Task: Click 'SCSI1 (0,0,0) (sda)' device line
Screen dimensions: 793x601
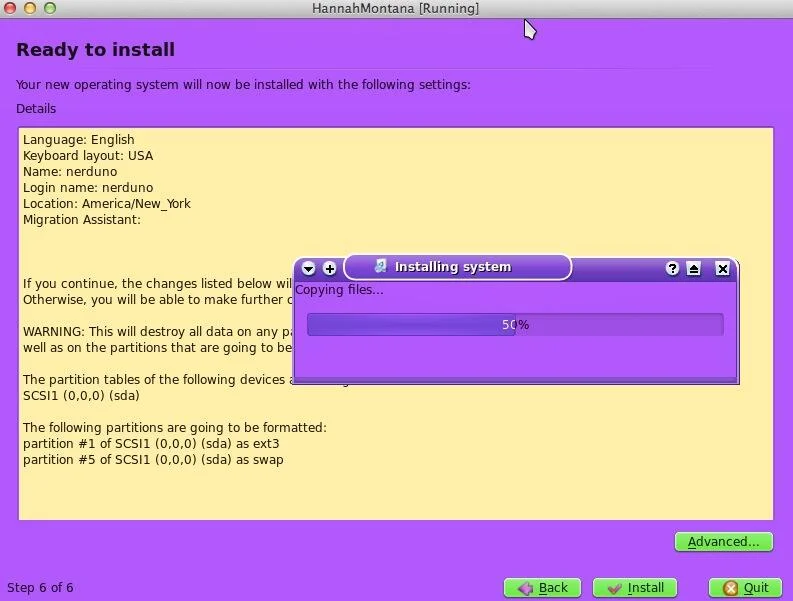Action: pyautogui.click(x=81, y=396)
